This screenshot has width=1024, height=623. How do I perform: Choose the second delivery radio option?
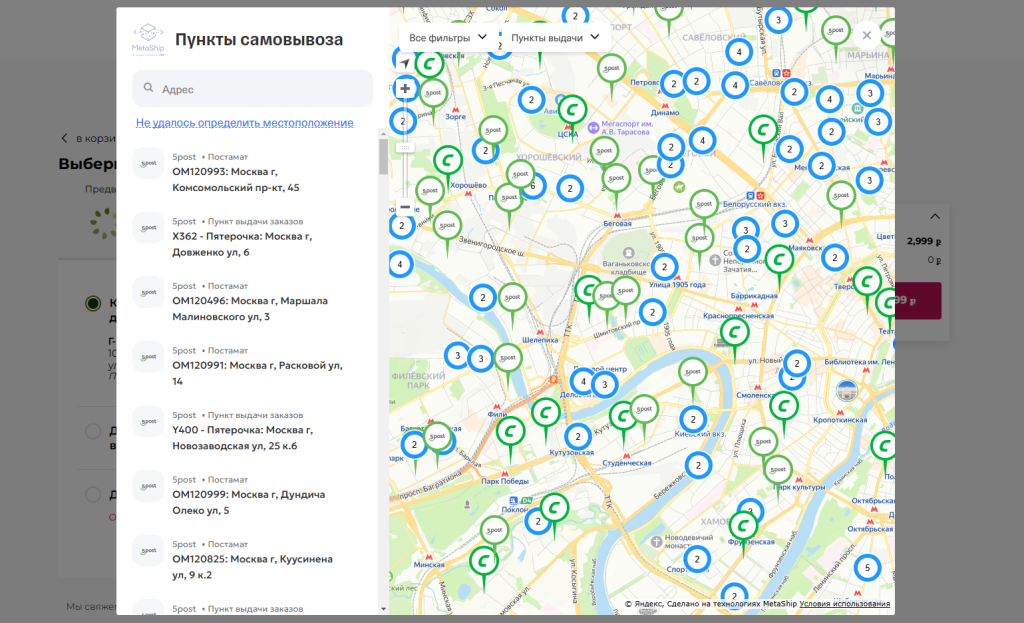coord(93,431)
